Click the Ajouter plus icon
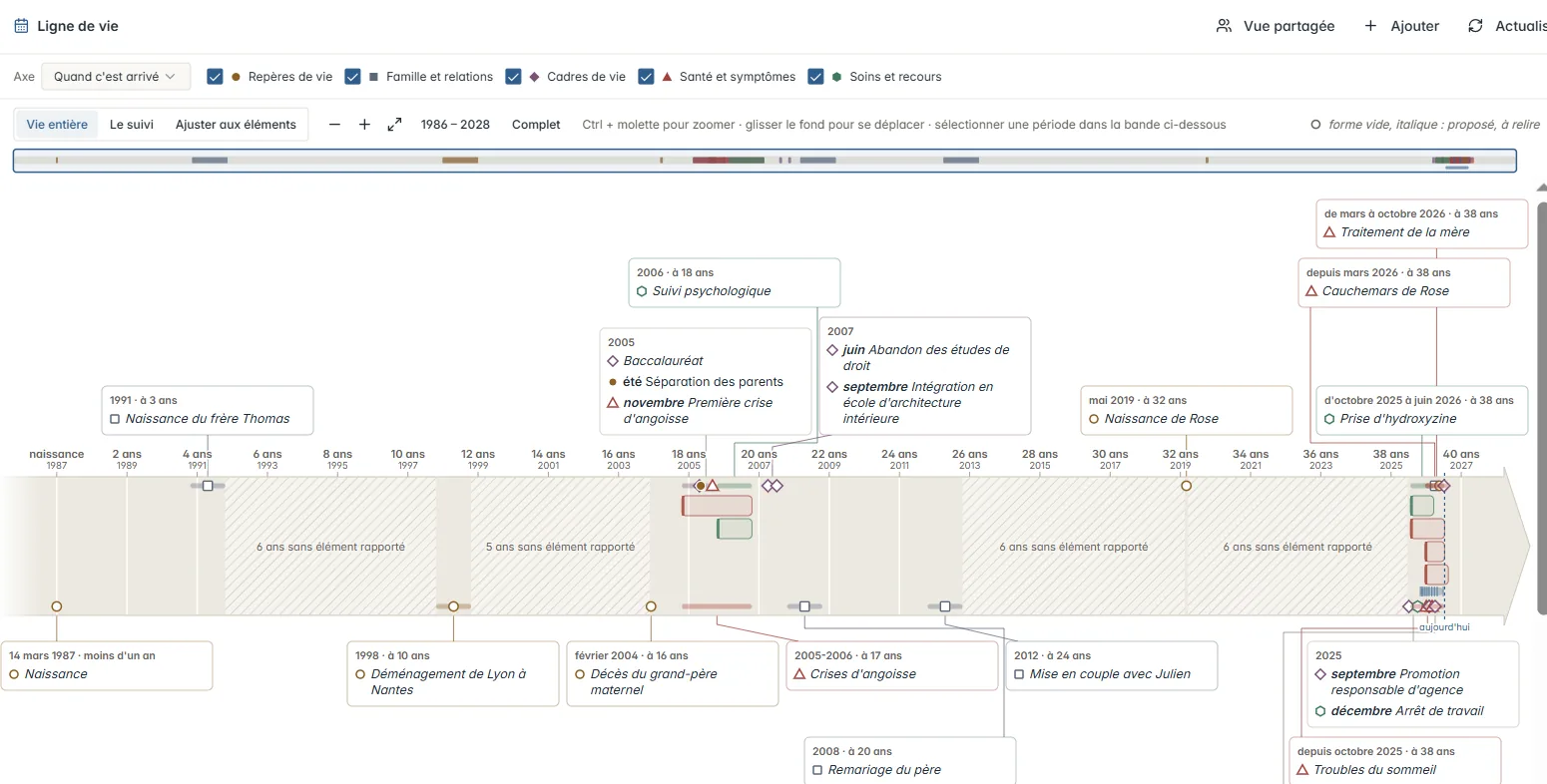 tap(1370, 26)
